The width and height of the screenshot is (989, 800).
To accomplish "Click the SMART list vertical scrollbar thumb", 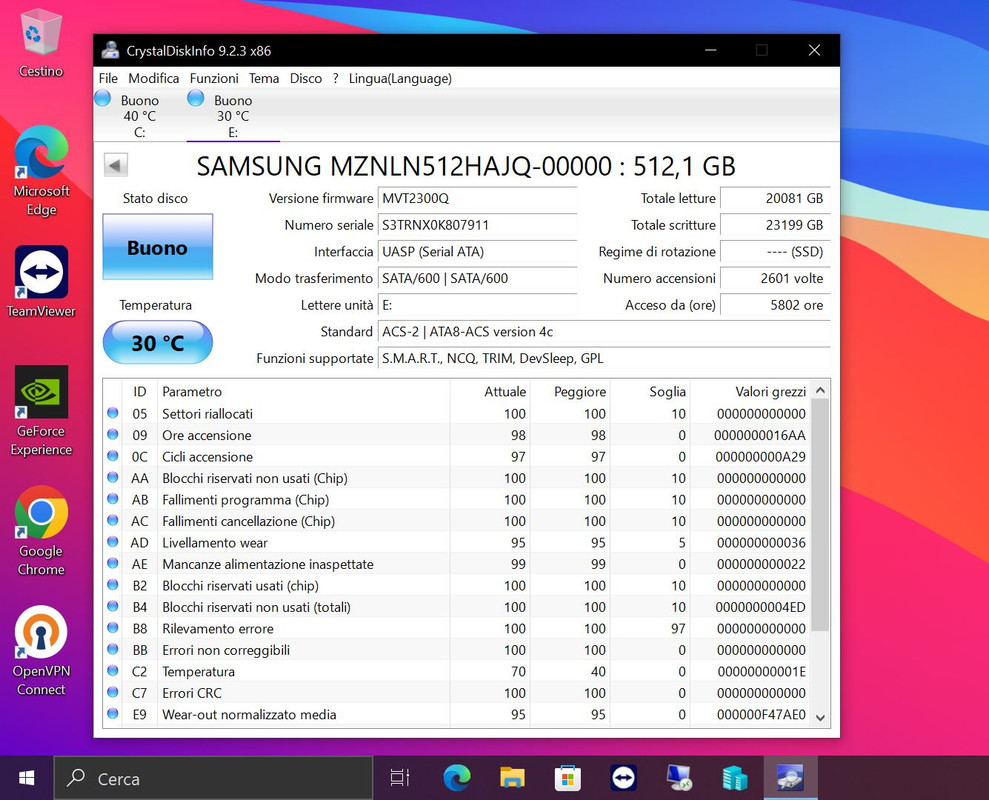I will click(x=820, y=515).
